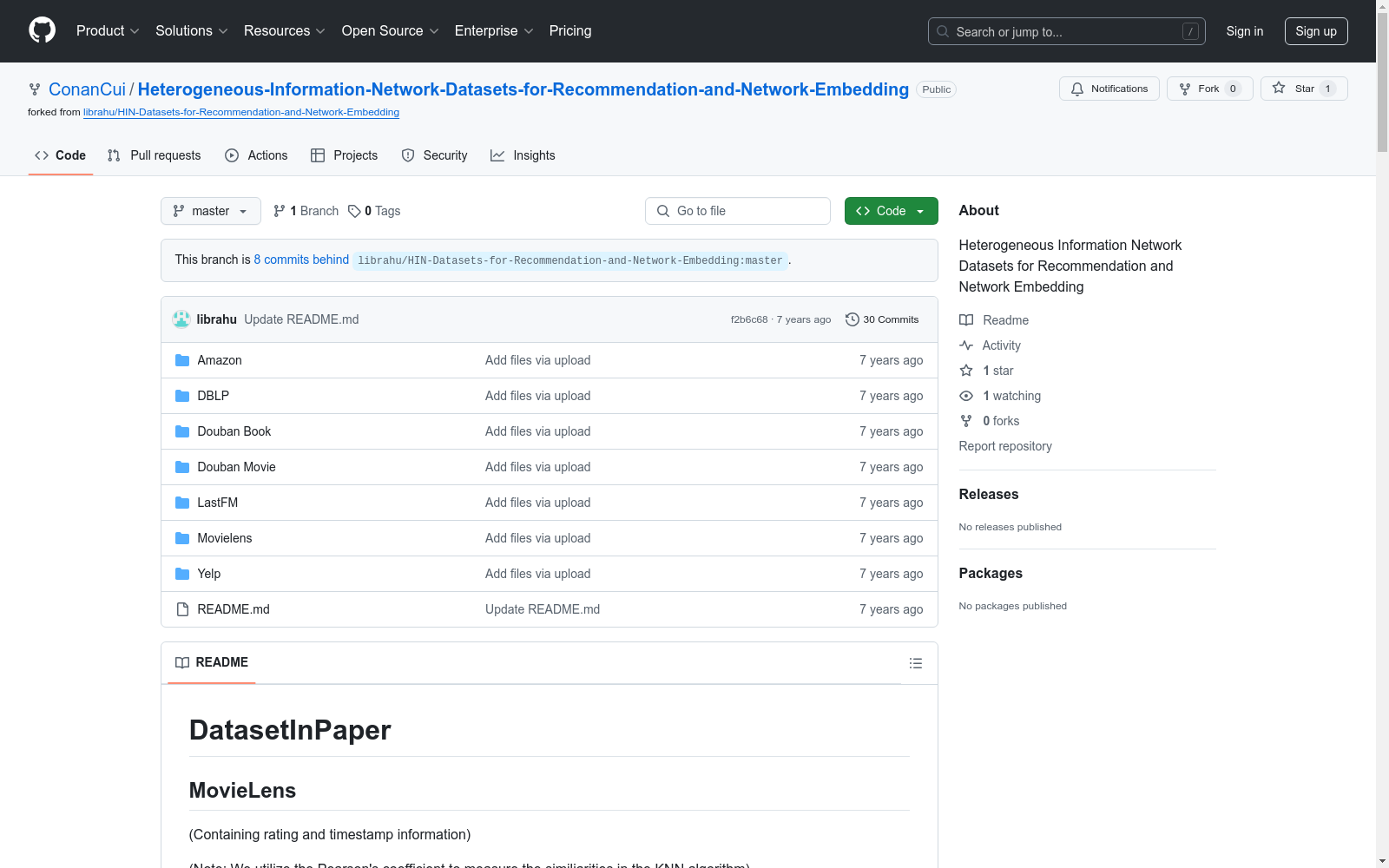Click the book icon beside Readme

[966, 320]
